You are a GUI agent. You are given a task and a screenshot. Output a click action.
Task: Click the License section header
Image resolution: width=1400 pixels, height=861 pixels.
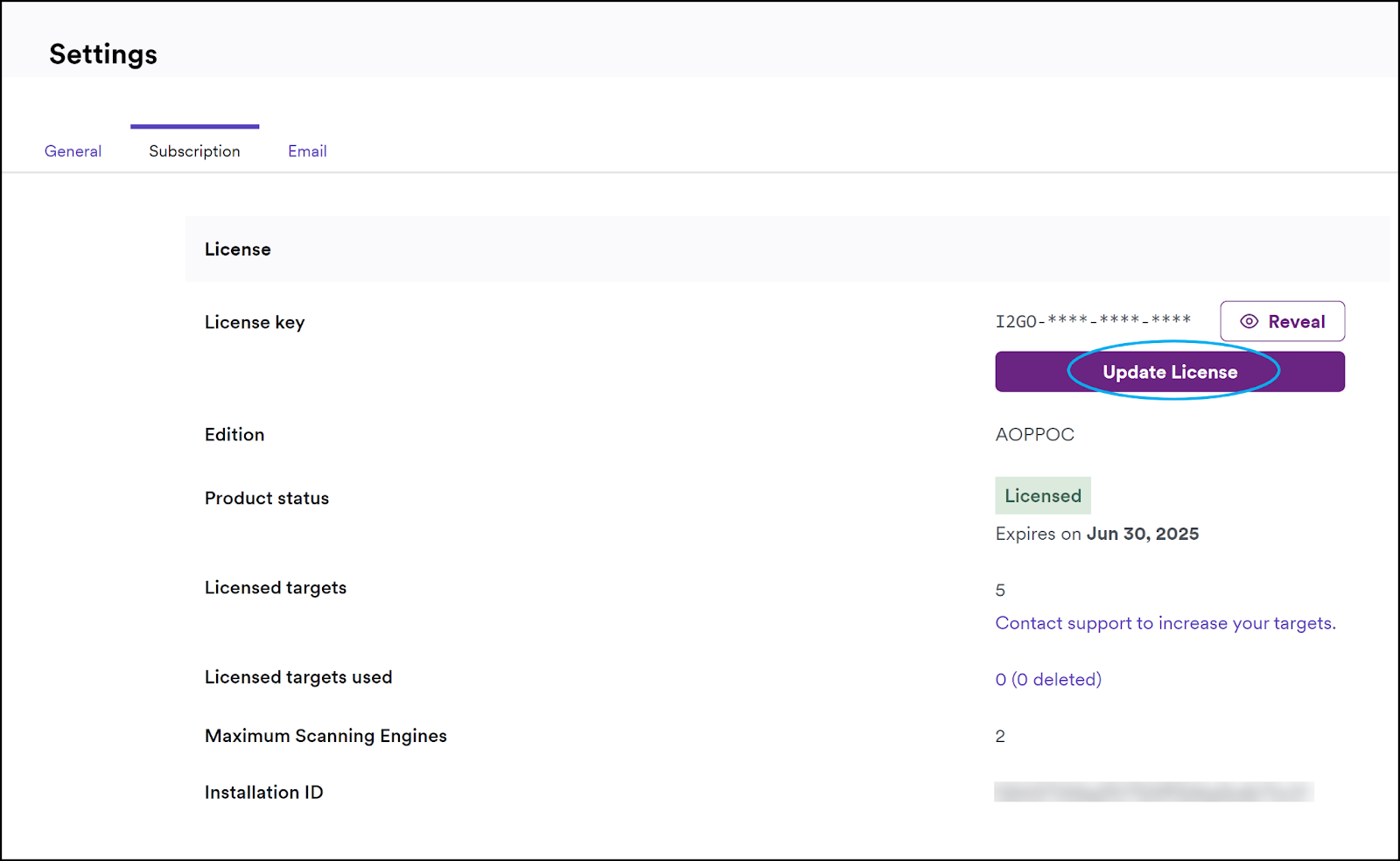(x=238, y=249)
